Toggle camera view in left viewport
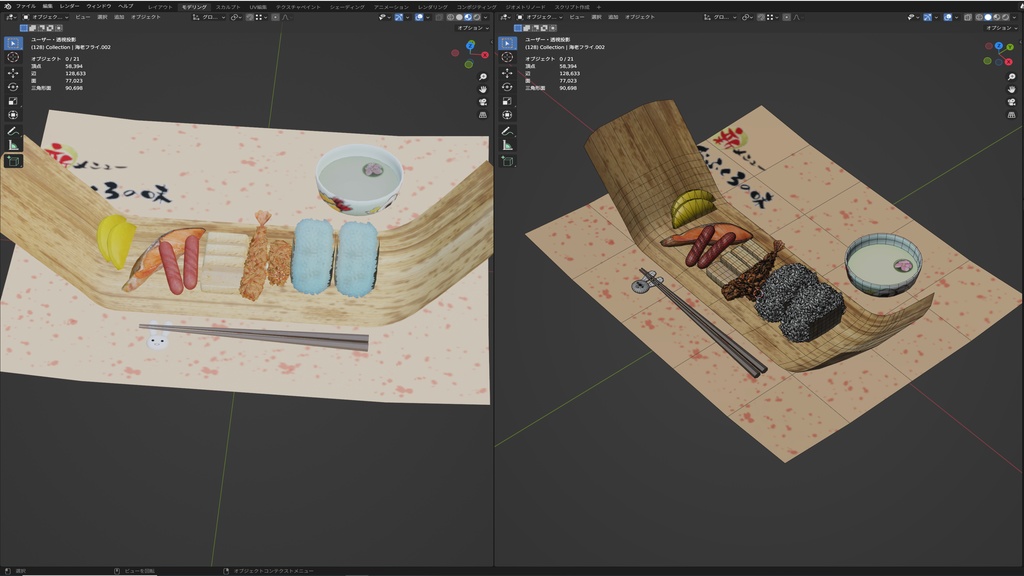 483,102
